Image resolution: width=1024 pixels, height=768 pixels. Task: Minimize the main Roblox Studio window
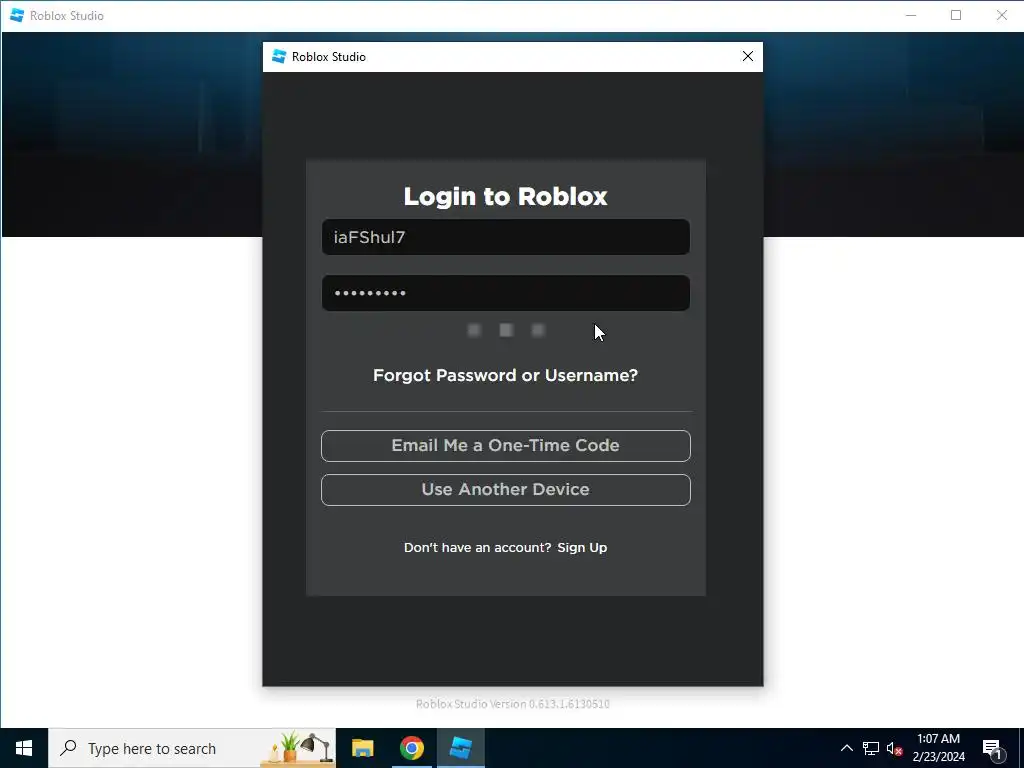[x=911, y=15]
